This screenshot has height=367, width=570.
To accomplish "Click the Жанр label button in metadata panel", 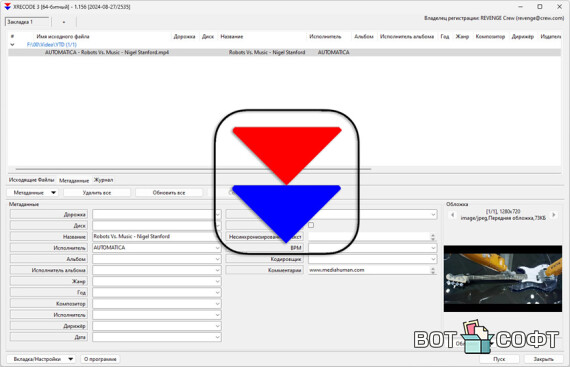I will point(49,281).
